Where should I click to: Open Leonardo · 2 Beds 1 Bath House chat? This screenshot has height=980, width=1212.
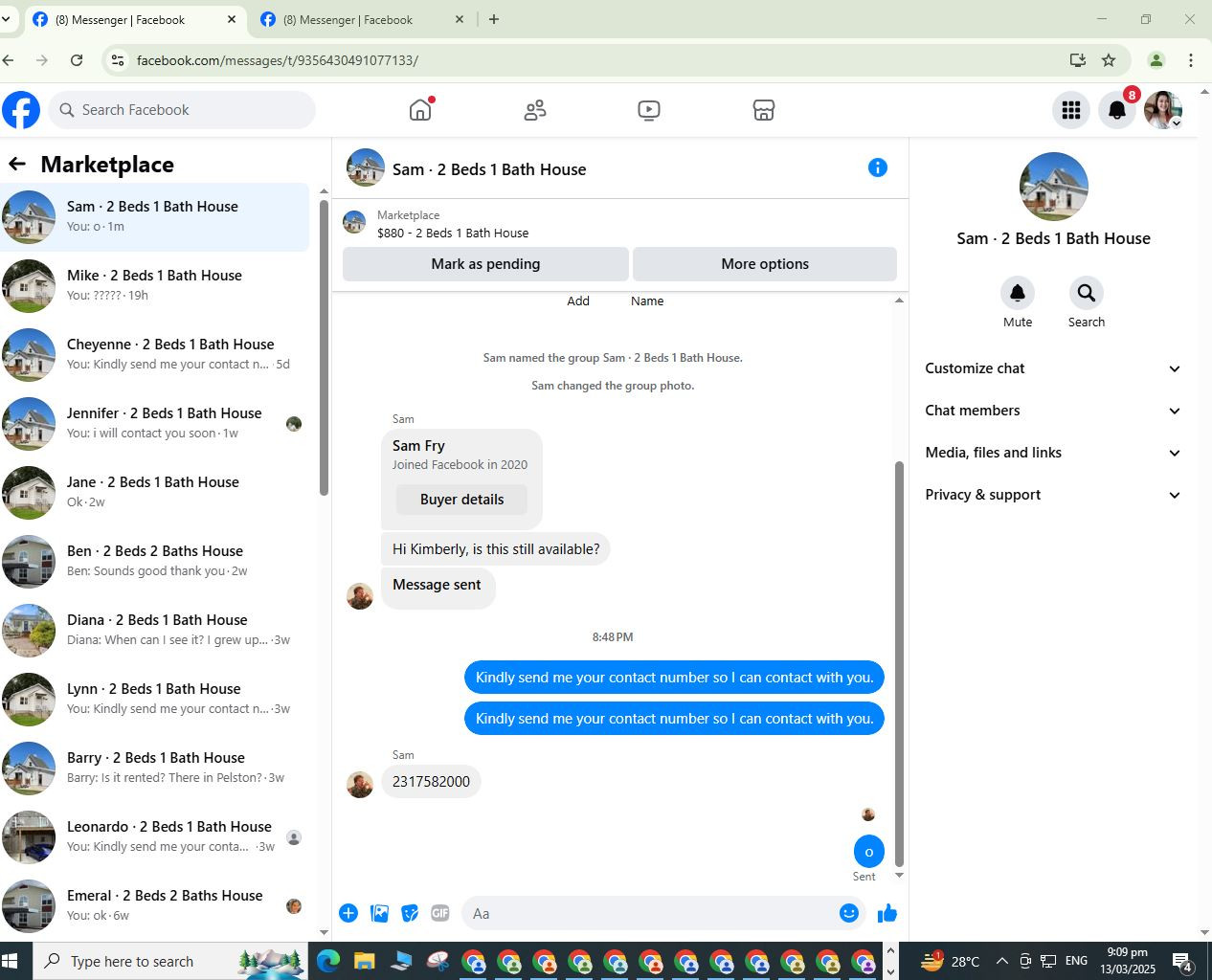155,836
